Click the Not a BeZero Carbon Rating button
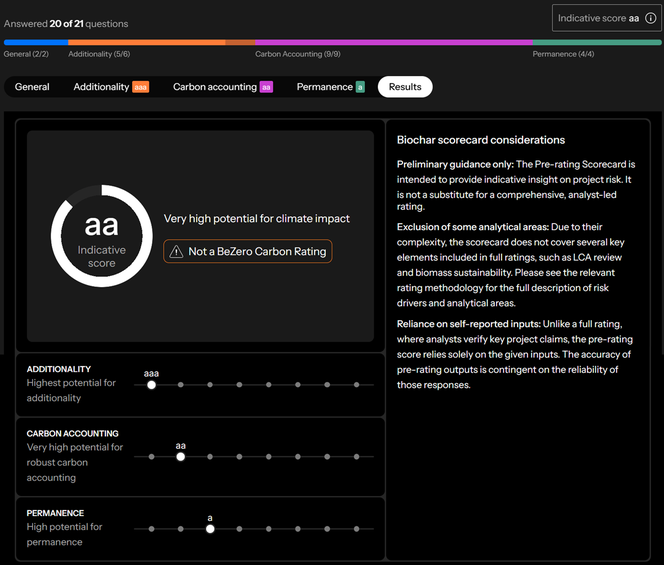This screenshot has height=565, width=664. 248,252
